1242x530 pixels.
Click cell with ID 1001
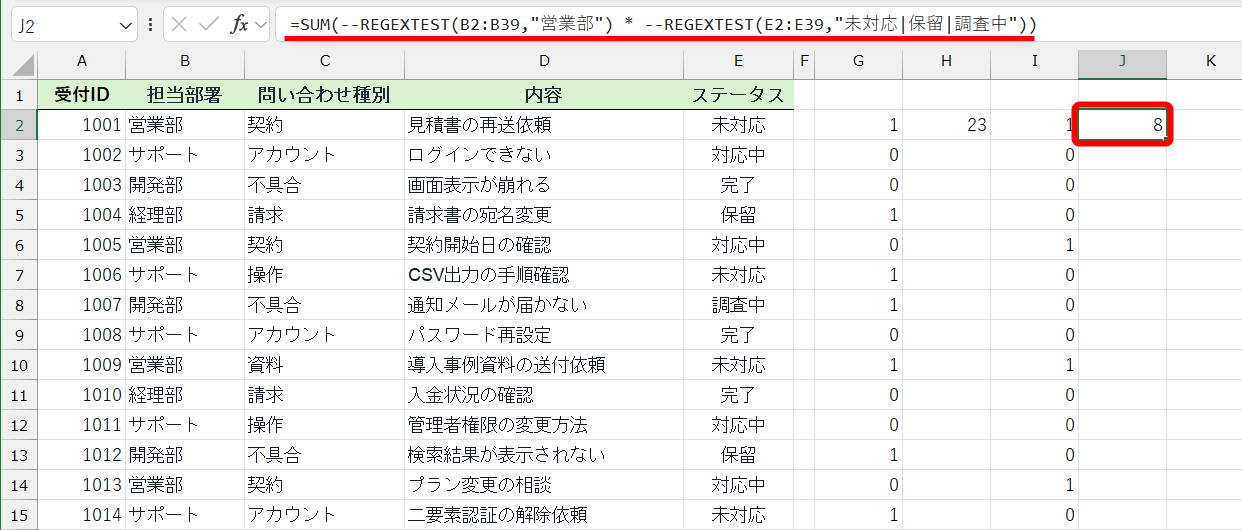coord(81,125)
